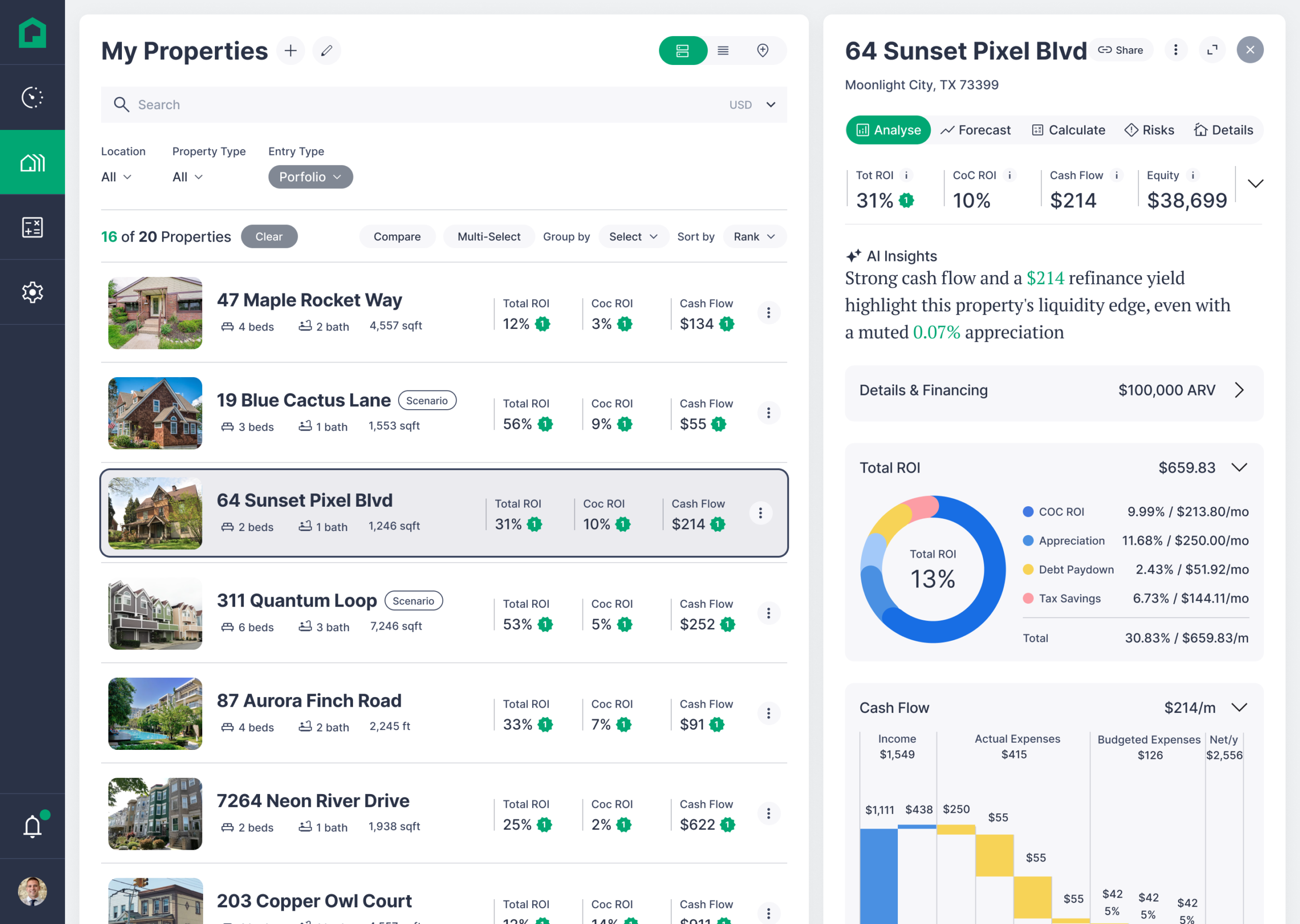1300x924 pixels.
Task: Switch to map pin view toggle
Action: (762, 51)
